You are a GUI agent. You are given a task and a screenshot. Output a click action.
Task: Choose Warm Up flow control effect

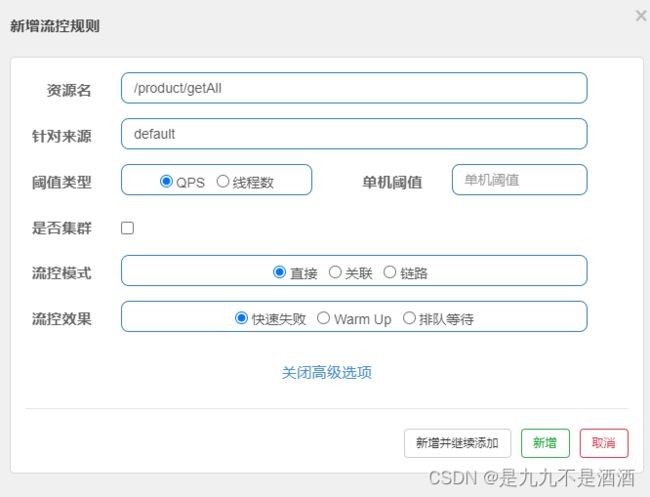[x=323, y=318]
